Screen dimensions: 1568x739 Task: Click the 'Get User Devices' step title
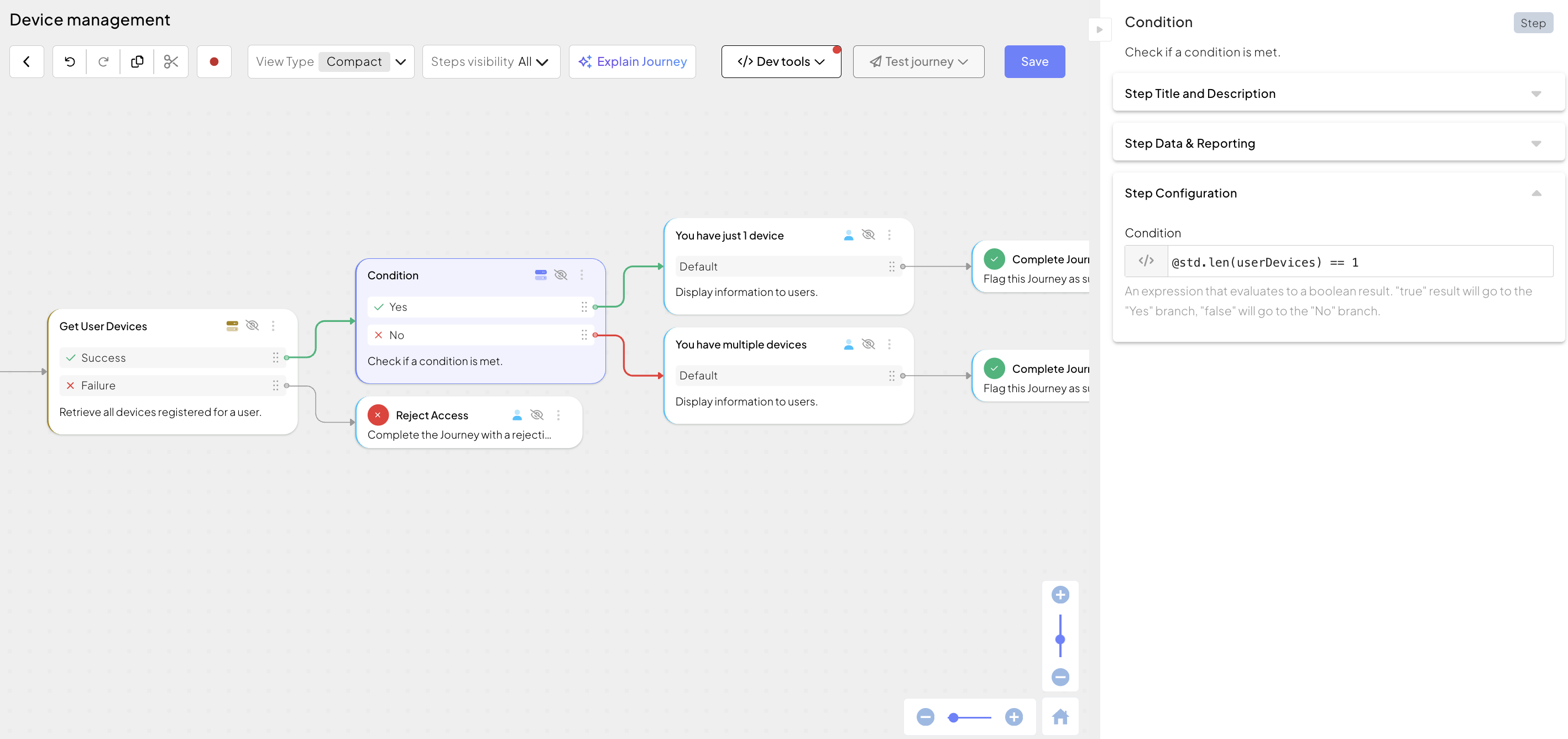pyautogui.click(x=103, y=326)
